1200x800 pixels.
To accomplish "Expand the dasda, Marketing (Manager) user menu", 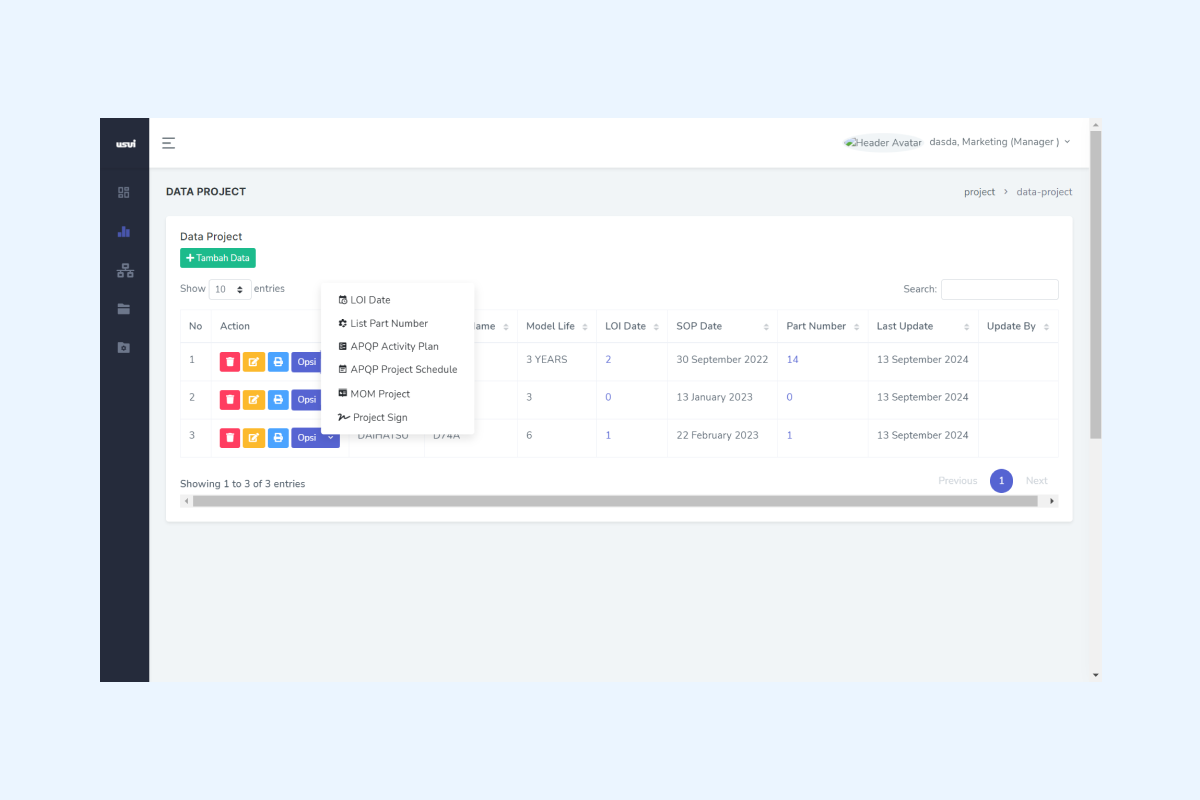I will point(1000,142).
